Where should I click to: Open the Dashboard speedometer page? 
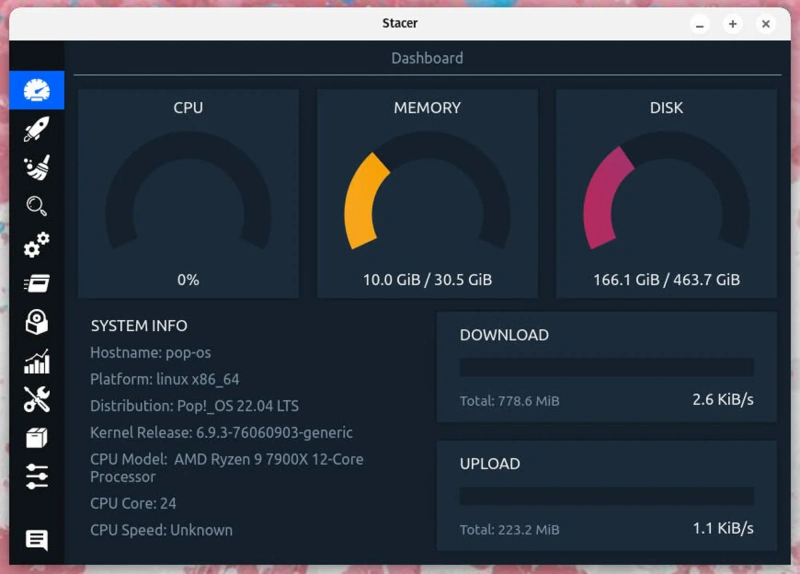37,90
